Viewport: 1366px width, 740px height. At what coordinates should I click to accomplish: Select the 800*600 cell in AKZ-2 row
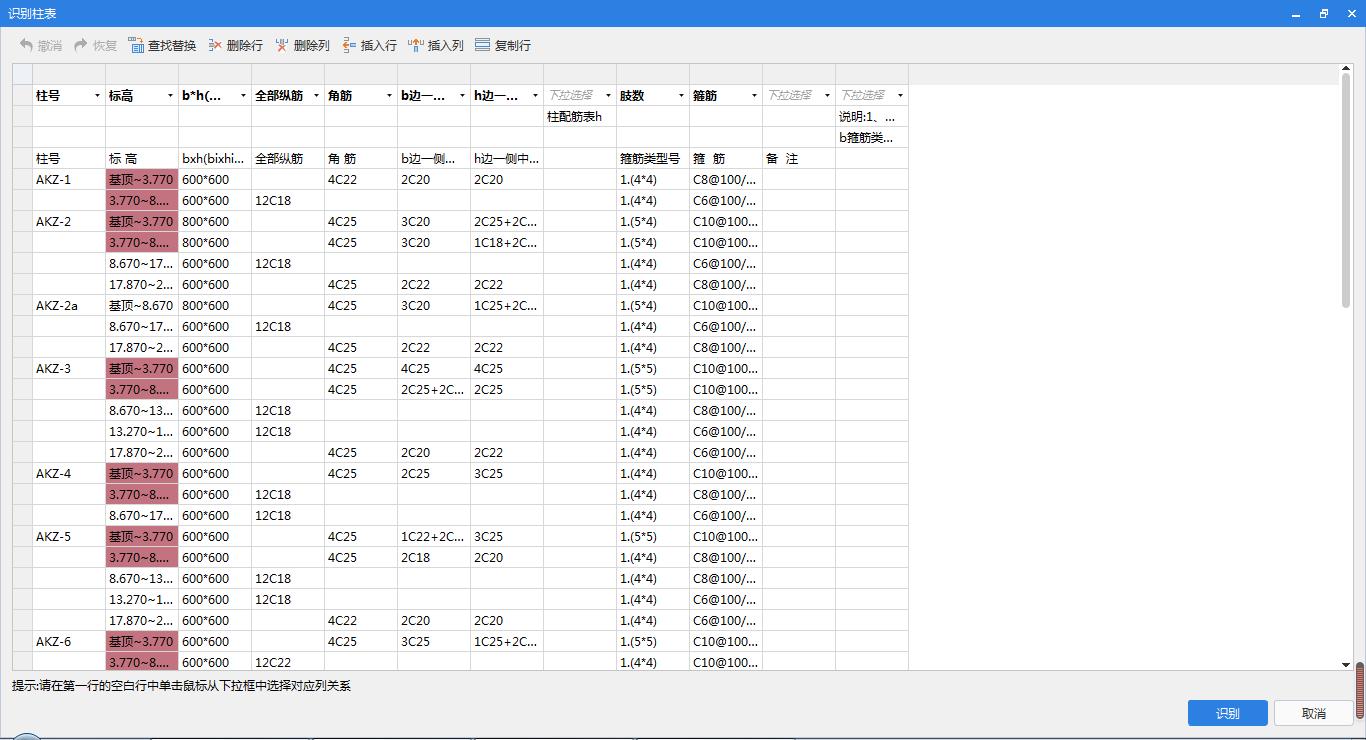click(x=215, y=222)
